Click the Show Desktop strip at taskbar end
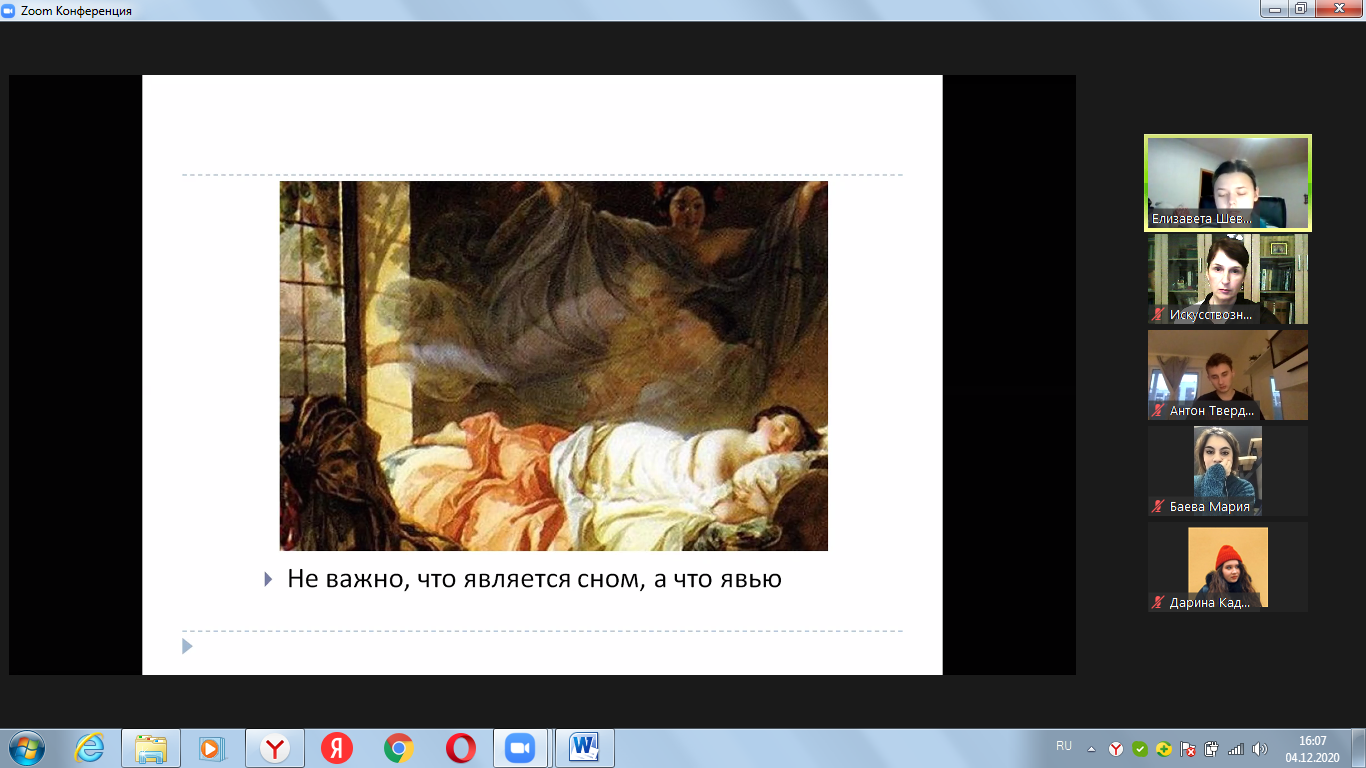 click(1358, 748)
